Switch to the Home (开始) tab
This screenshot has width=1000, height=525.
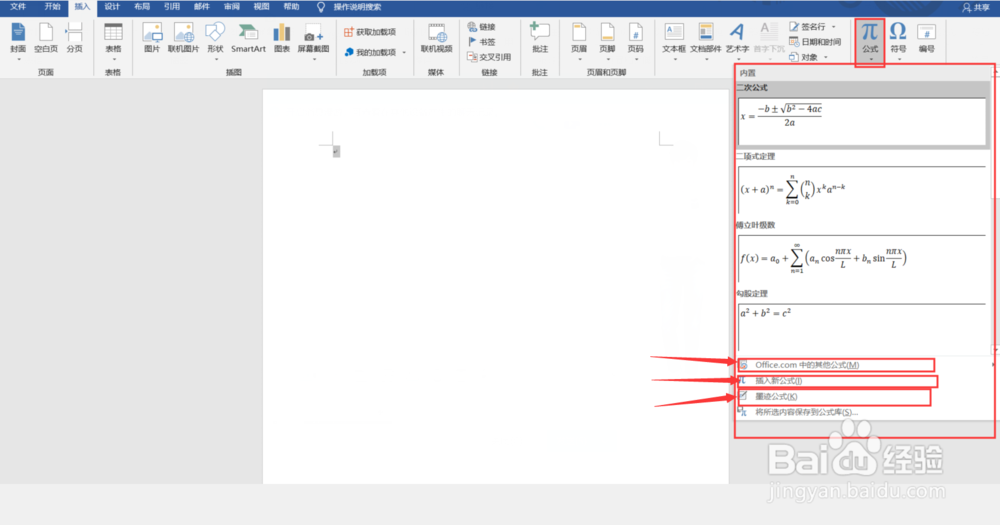coord(52,7)
